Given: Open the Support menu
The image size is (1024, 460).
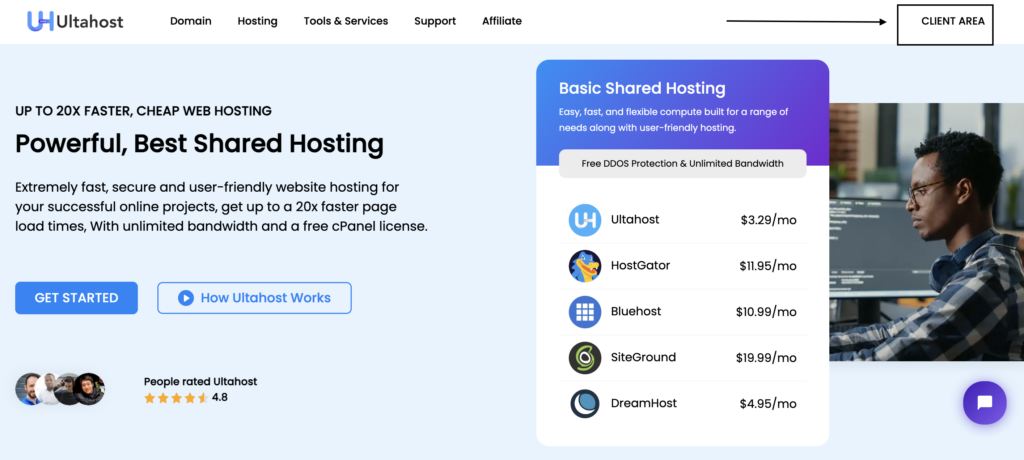Looking at the screenshot, I should [x=435, y=21].
